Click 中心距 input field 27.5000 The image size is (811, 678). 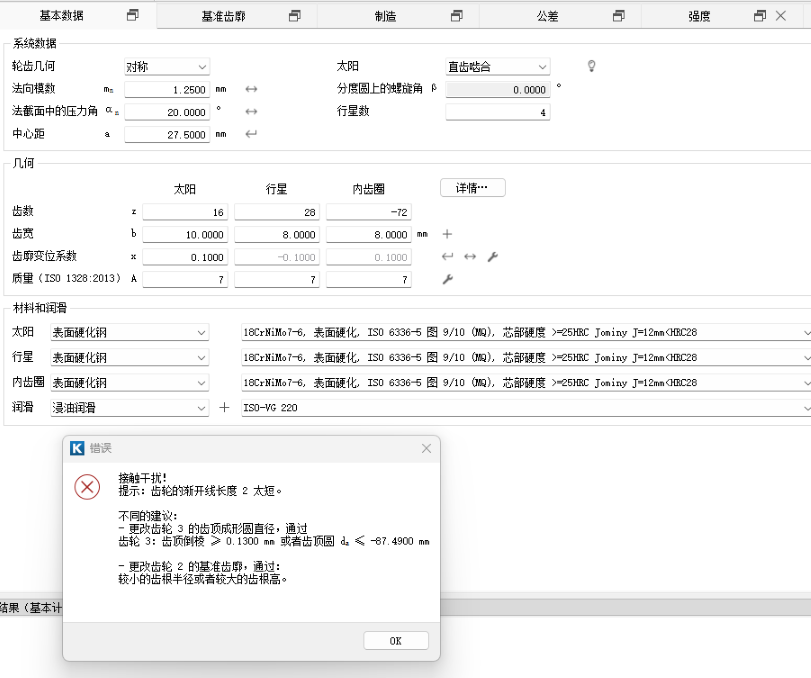(167, 134)
